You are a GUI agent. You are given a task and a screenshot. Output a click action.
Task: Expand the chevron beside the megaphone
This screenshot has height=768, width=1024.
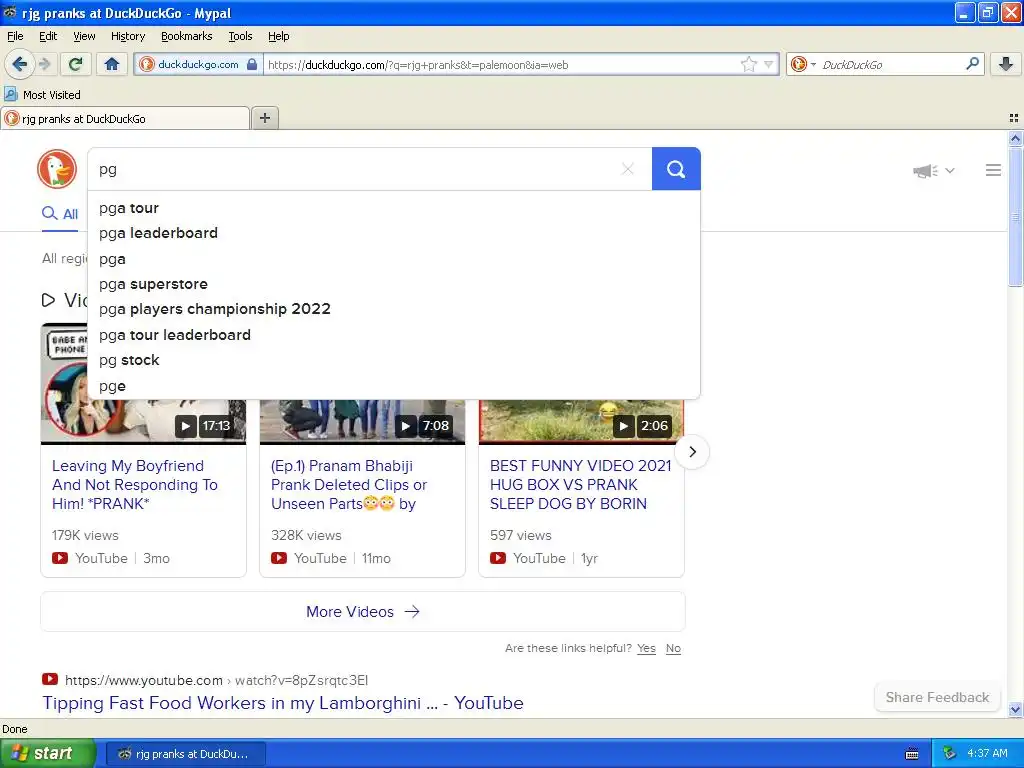(x=950, y=170)
